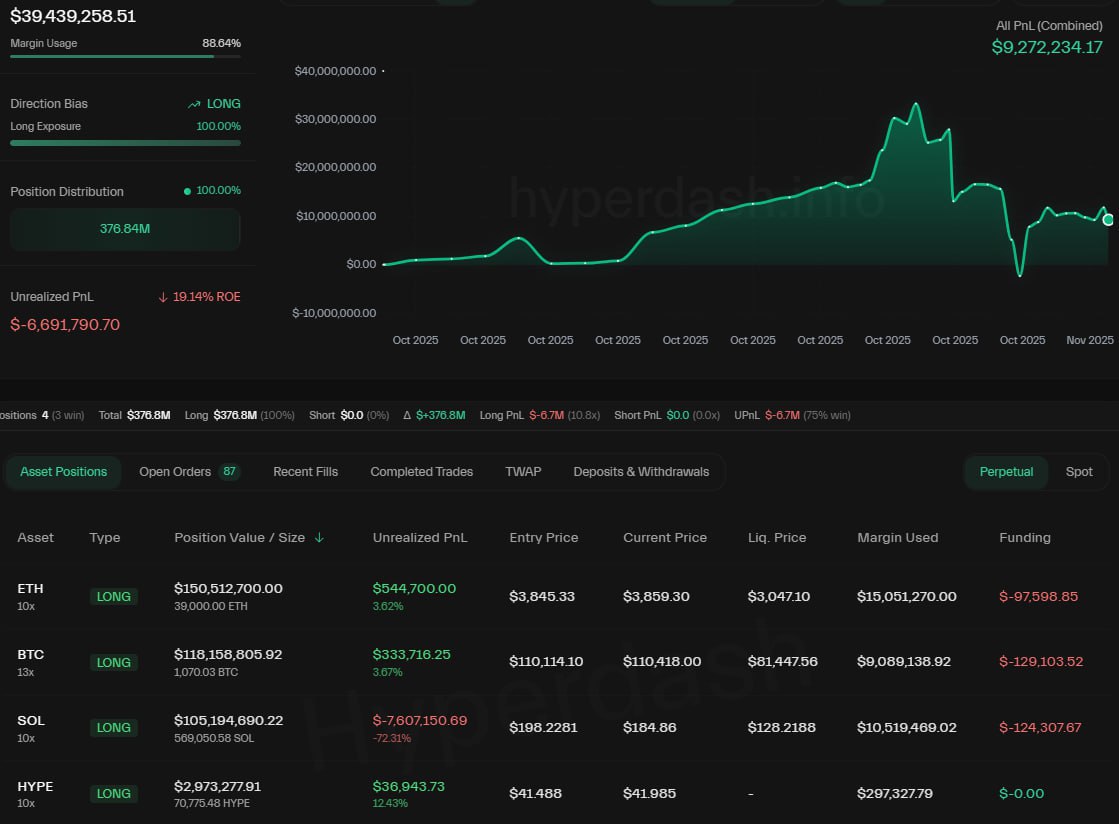
Task: Click the Margin Usage progress bar
Action: pos(125,56)
